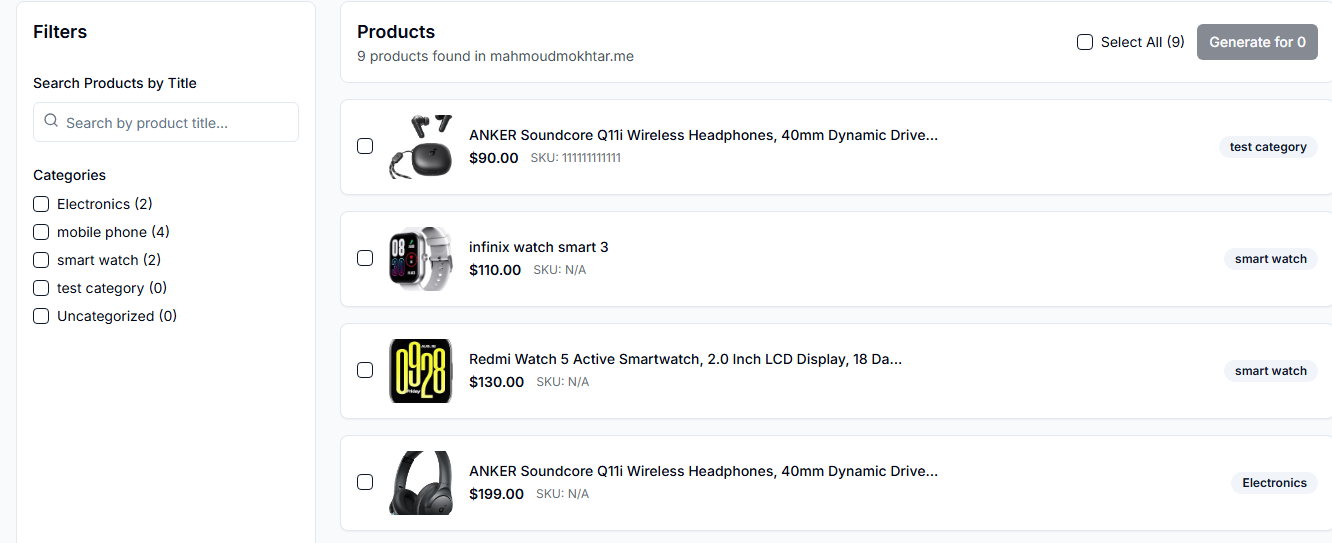Select the test category filter checkbox
This screenshot has width=1332, height=543.
pos(41,288)
